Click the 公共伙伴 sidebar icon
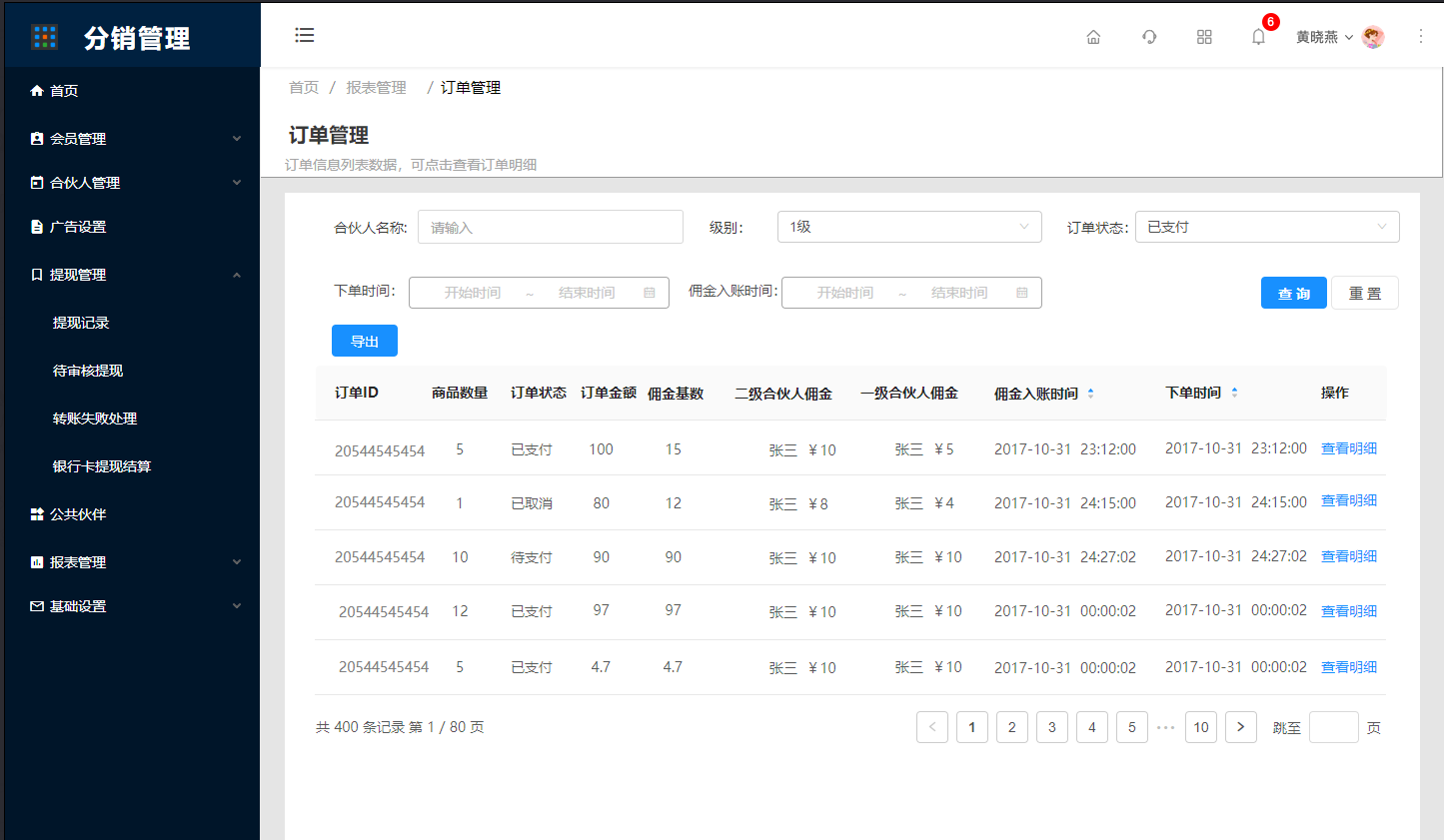 [x=37, y=514]
